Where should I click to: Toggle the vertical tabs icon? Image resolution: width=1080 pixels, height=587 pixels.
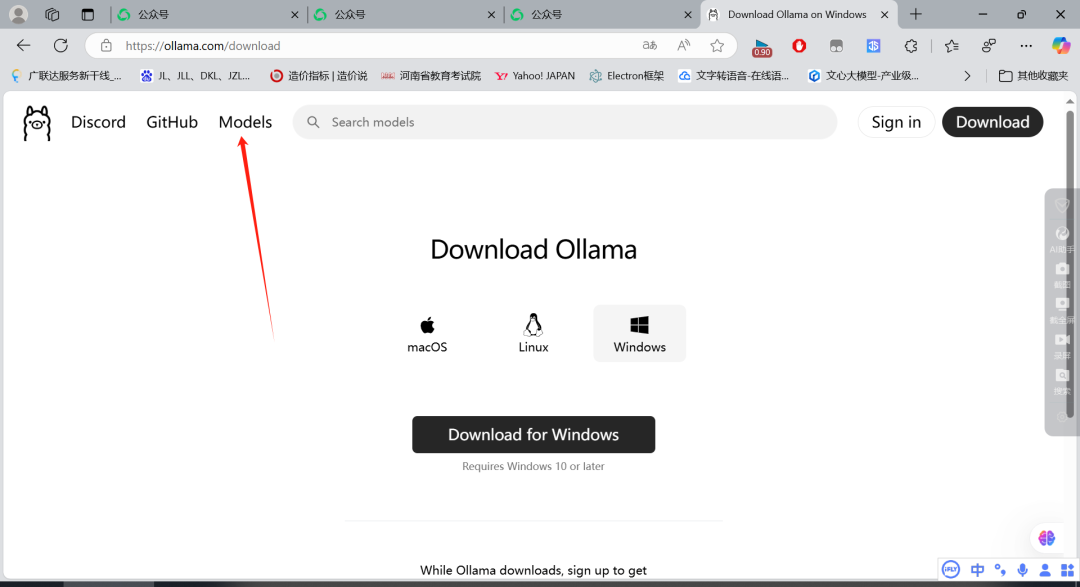point(87,14)
